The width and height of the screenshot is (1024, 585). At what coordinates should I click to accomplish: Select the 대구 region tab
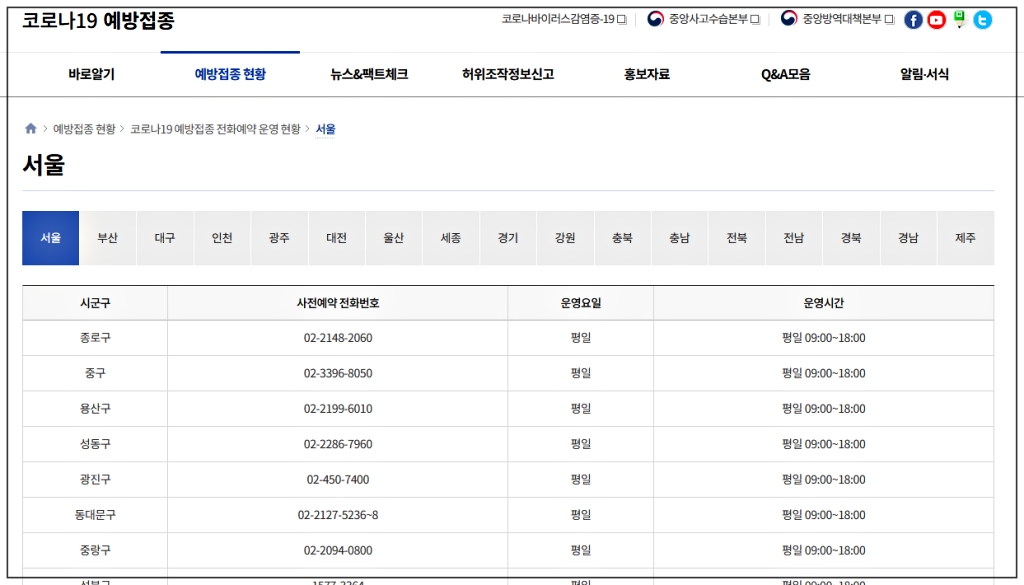tap(165, 238)
